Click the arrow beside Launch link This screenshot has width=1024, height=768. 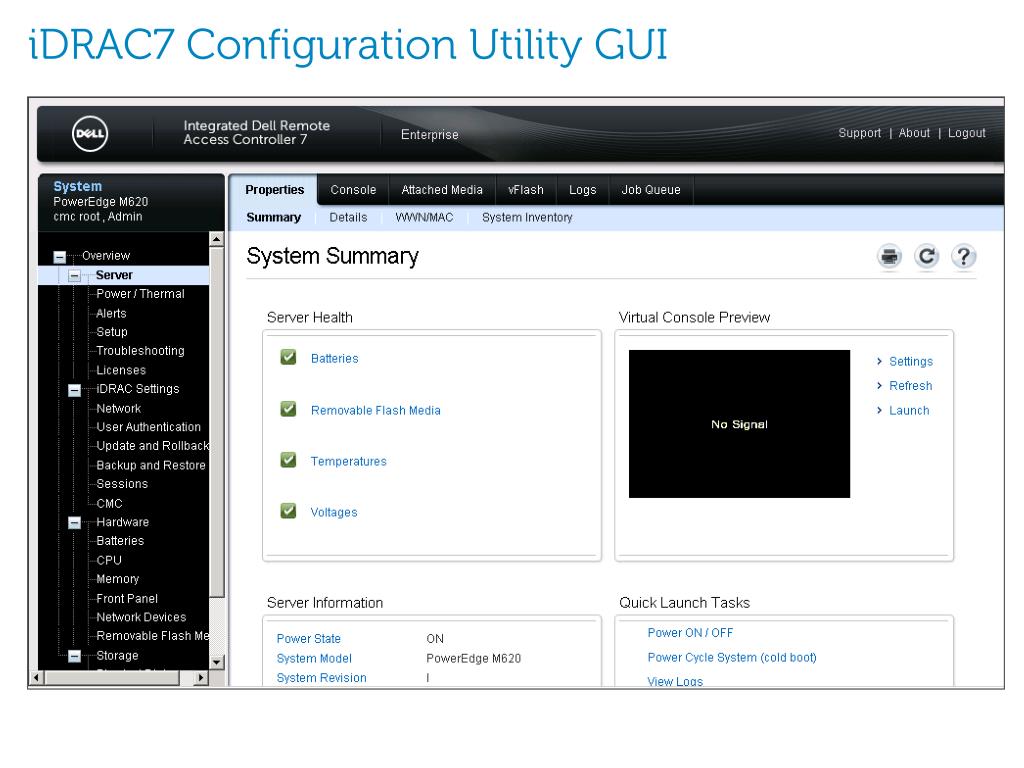tap(880, 410)
